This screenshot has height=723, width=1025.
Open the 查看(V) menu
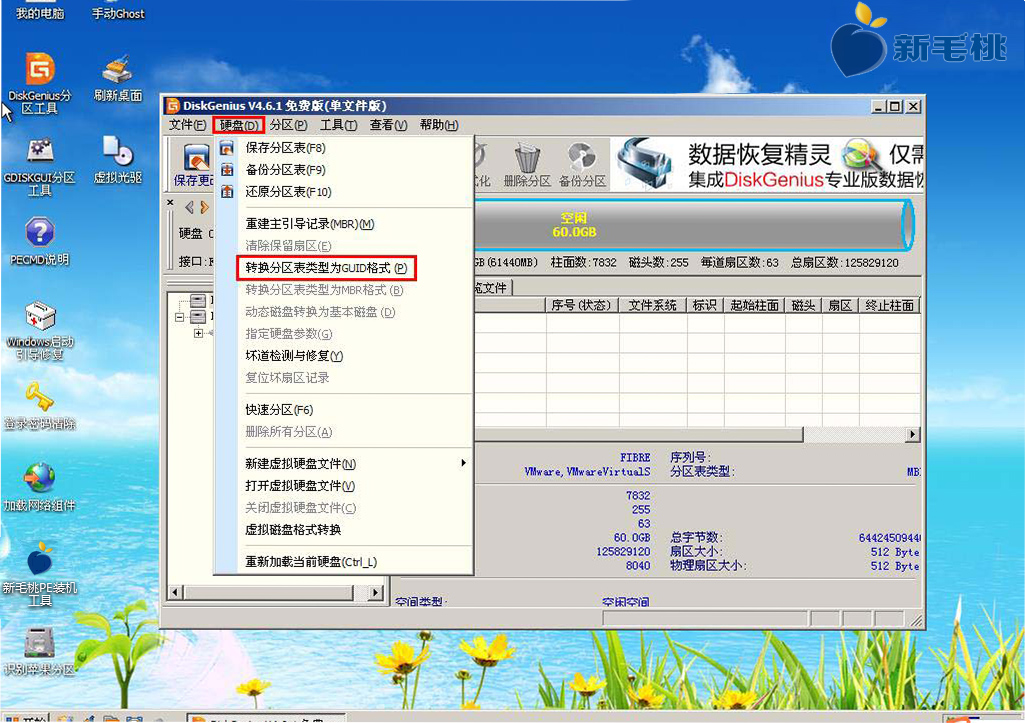[x=388, y=125]
